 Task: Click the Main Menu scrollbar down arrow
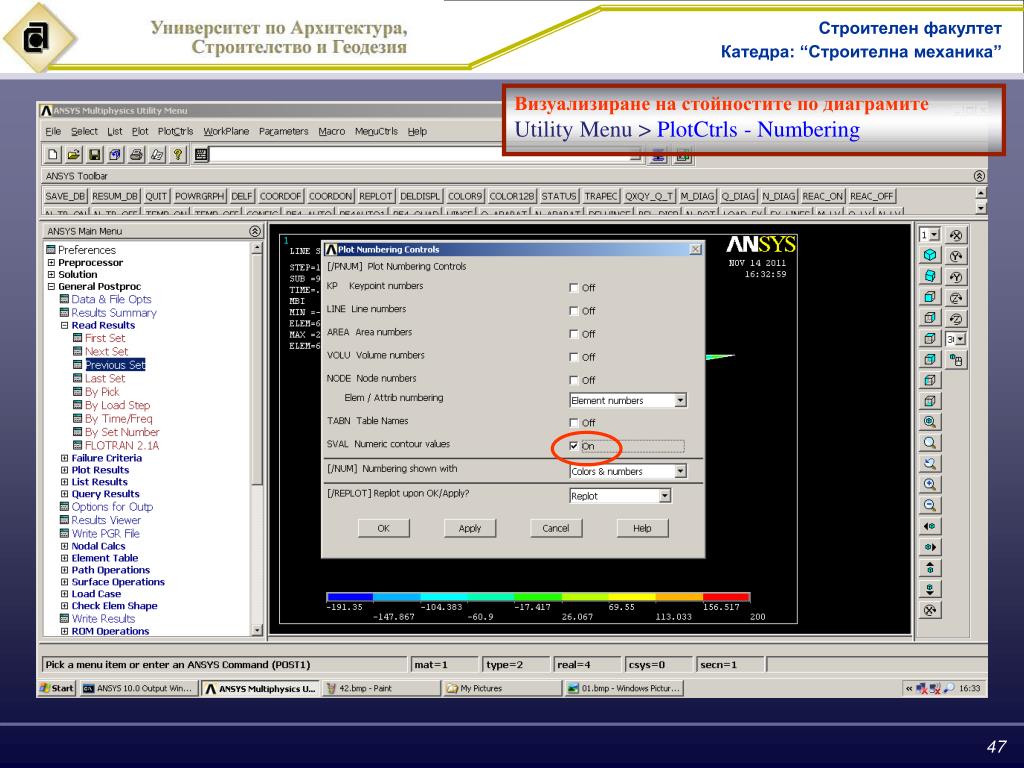tap(257, 630)
